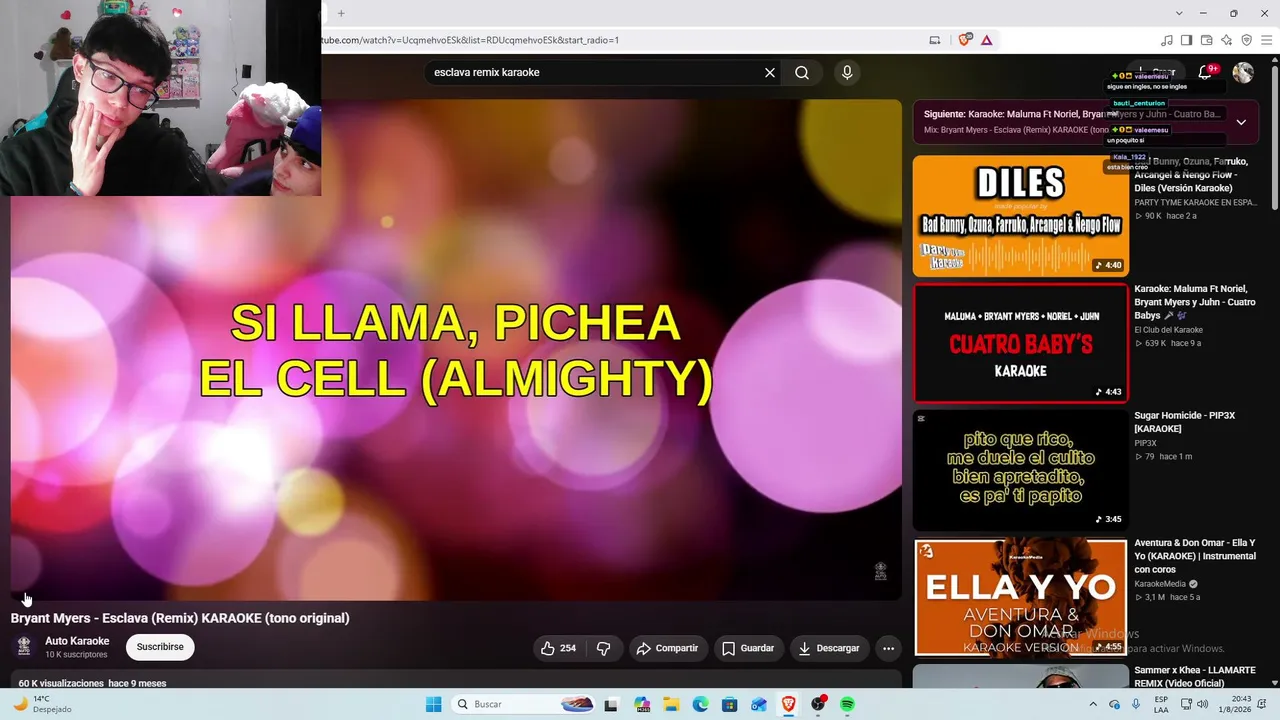Viewport: 1280px width, 720px height.
Task: Open 'Karaoke: Maluma Ft Noriel' video title link
Action: 1195,302
